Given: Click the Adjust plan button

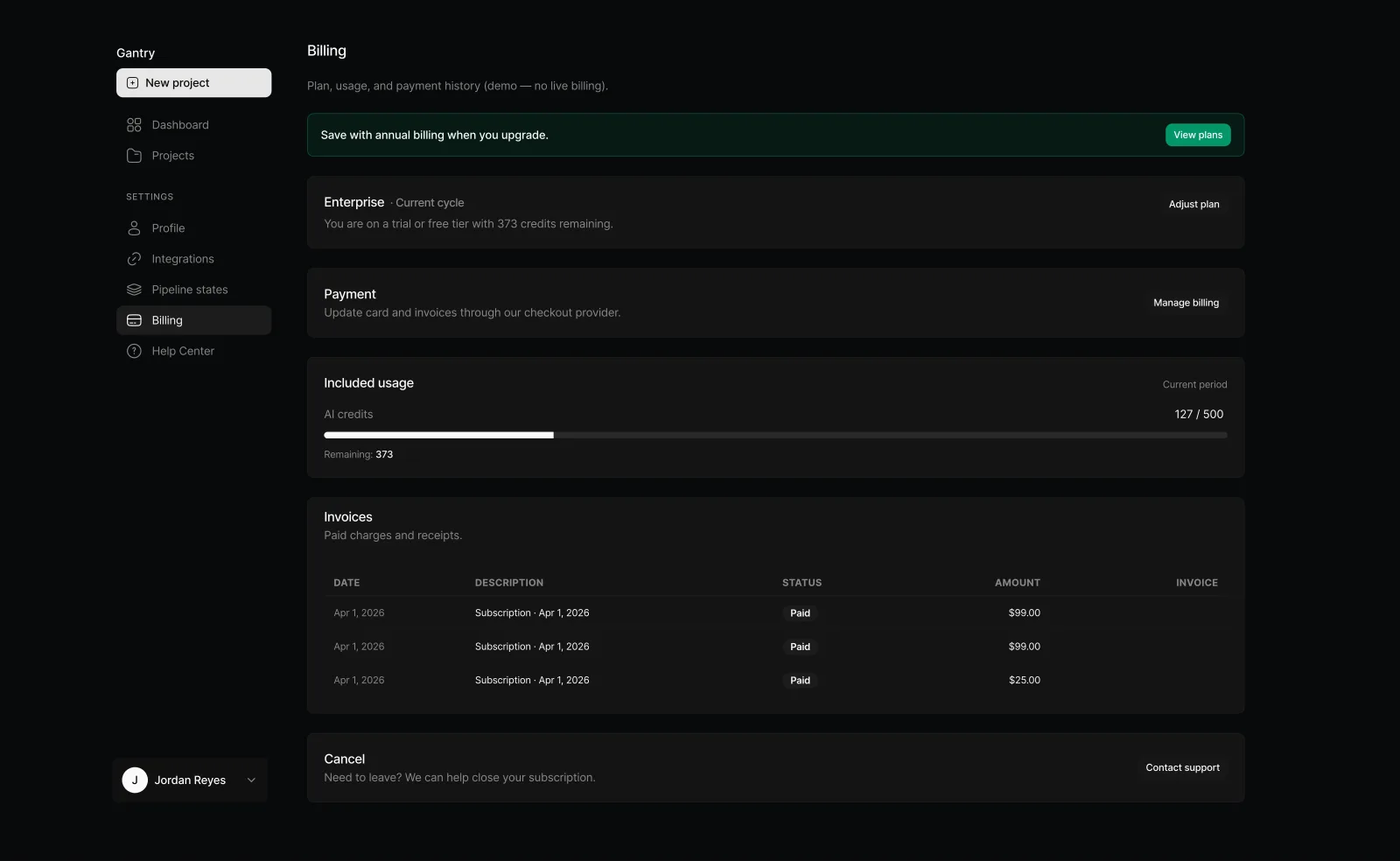Looking at the screenshot, I should coord(1193,204).
